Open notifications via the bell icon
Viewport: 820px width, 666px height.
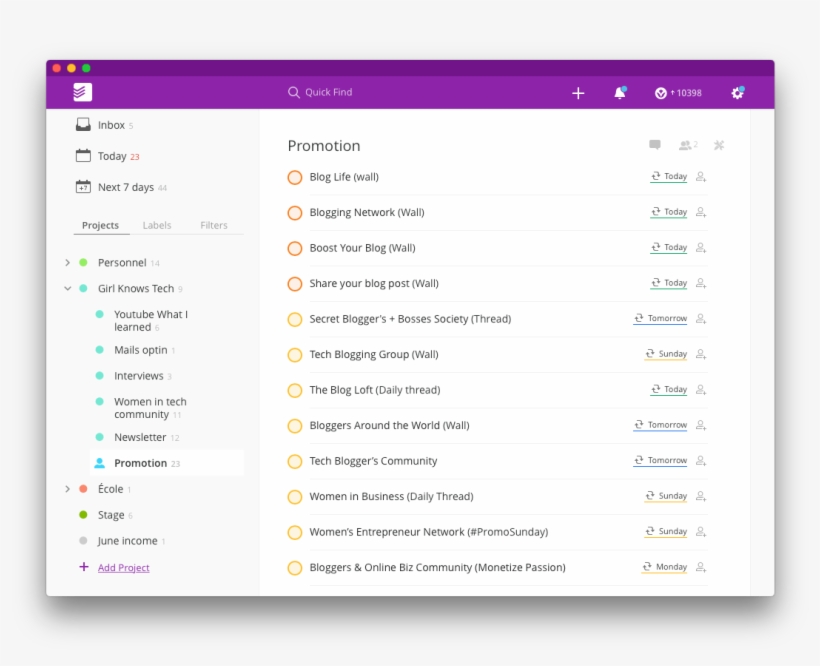coord(620,92)
